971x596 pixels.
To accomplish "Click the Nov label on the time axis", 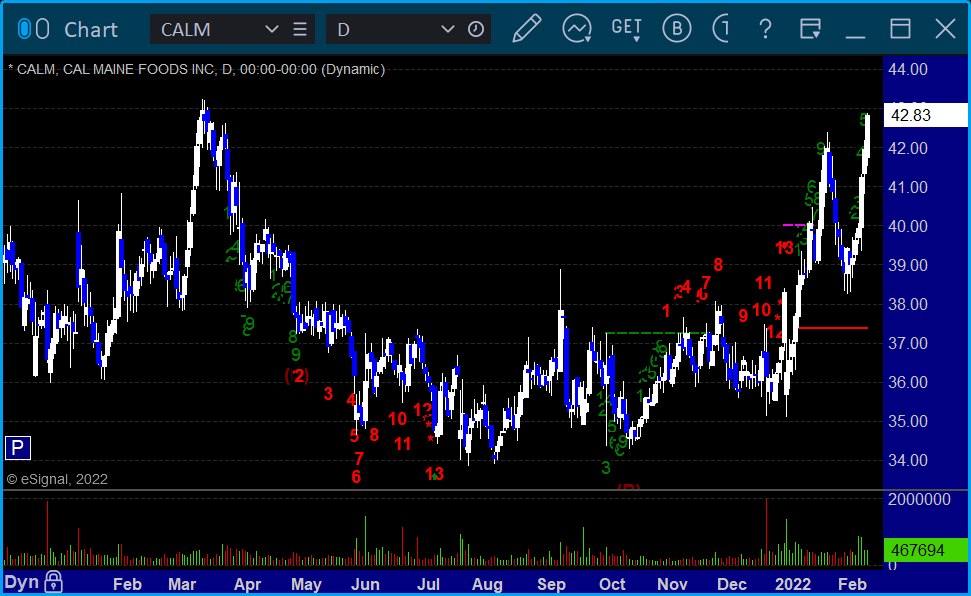I will 672,584.
